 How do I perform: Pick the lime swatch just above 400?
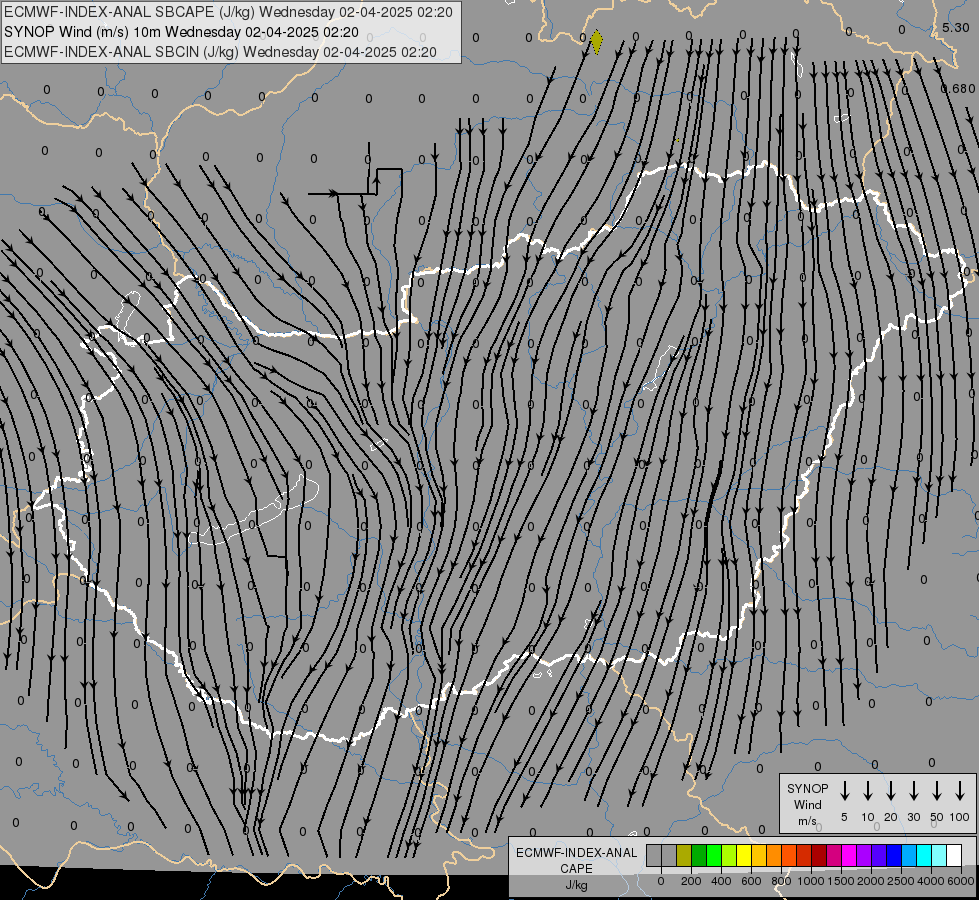729,855
